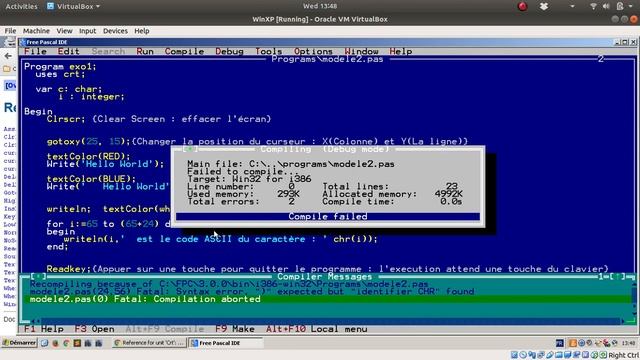Click the VirtualBox shared folders status icon
Image resolution: width=640 pixels, height=360 pixels.
[x=559, y=355]
